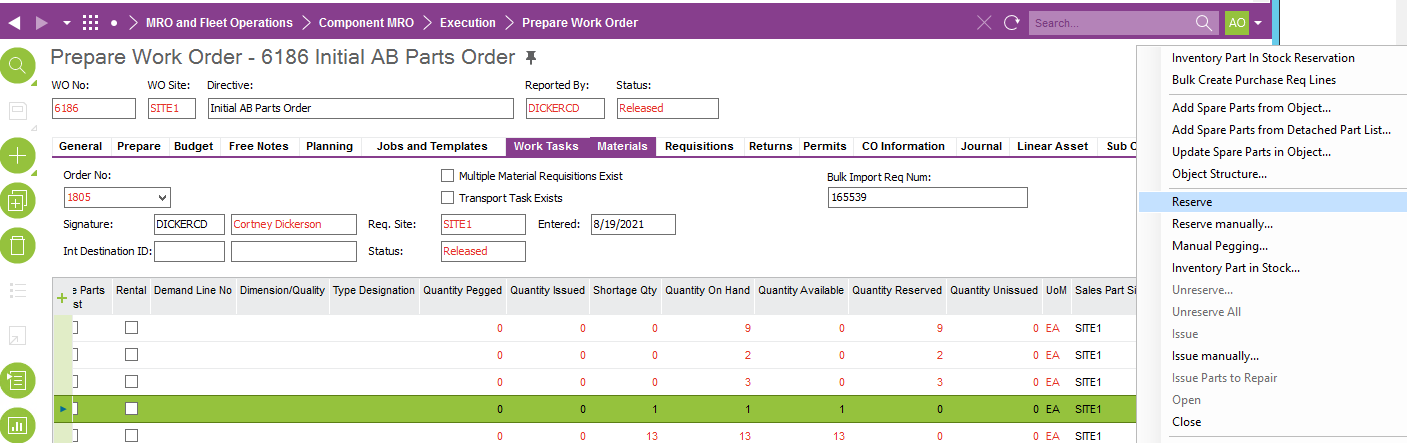Click the top Search... text box
This screenshot has height=443, width=1407.
pyautogui.click(x=1112, y=22)
